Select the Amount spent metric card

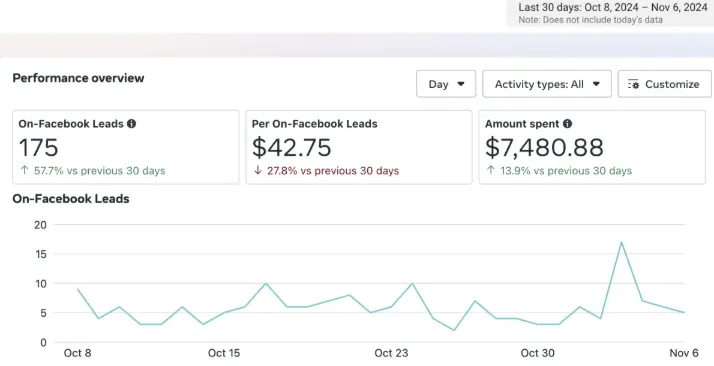(x=592, y=147)
